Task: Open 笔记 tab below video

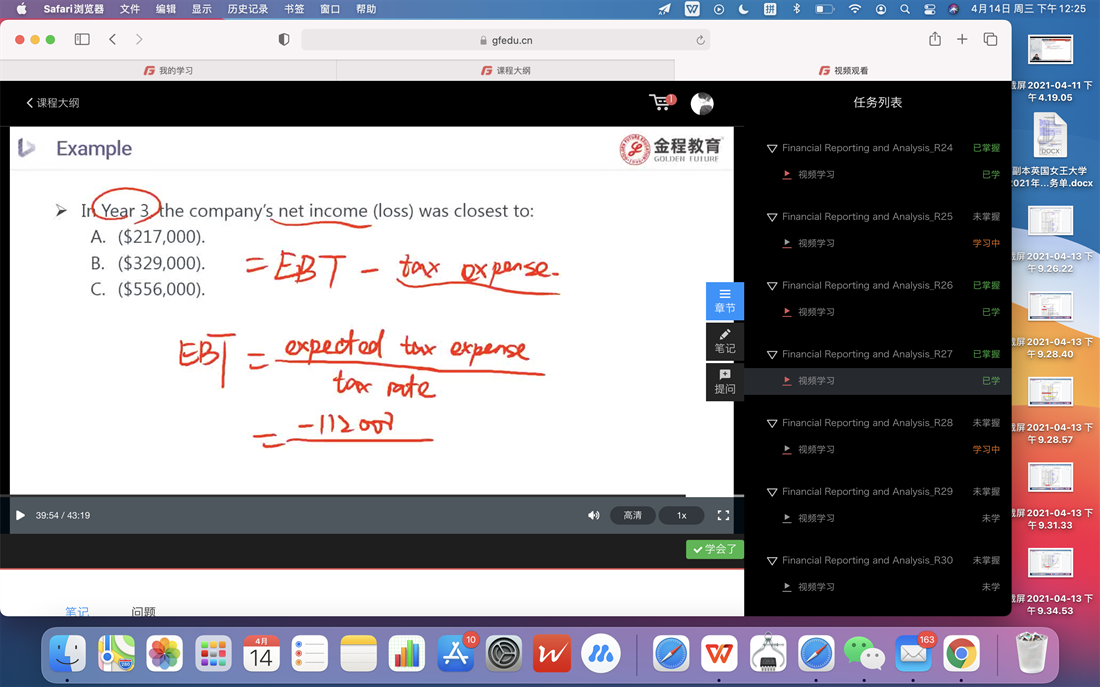Action: coord(76,612)
